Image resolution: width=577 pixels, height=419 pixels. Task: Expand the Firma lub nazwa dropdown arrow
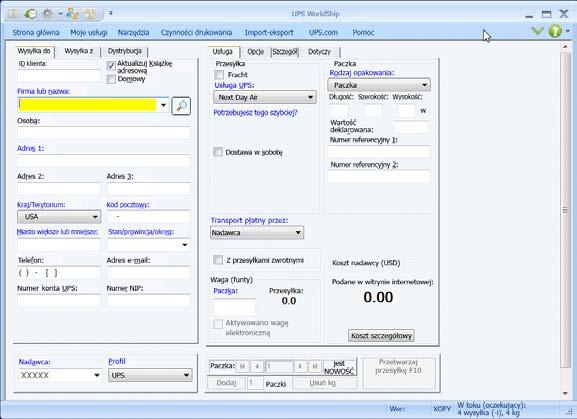[163, 105]
